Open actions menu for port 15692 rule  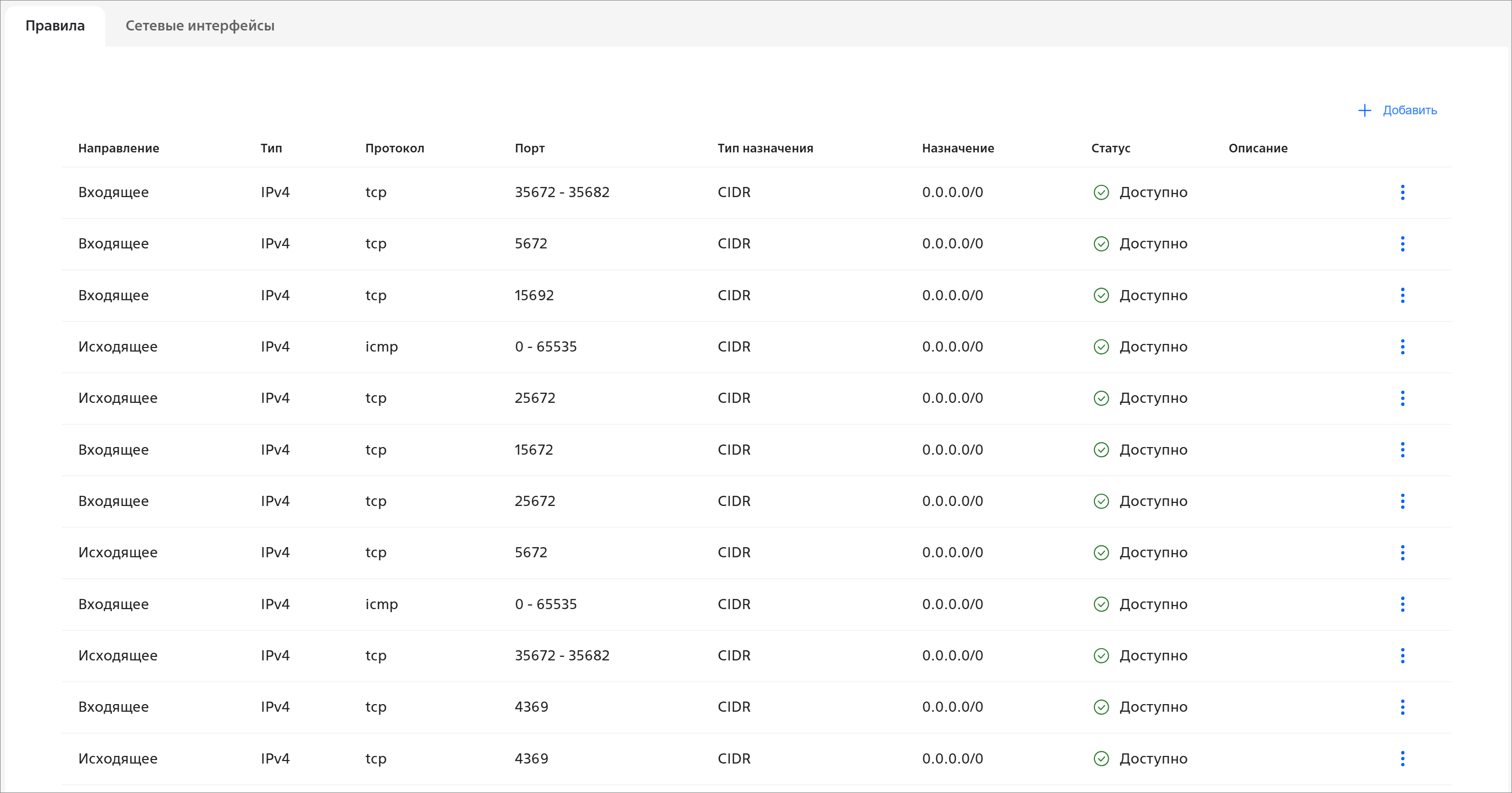[x=1402, y=295]
